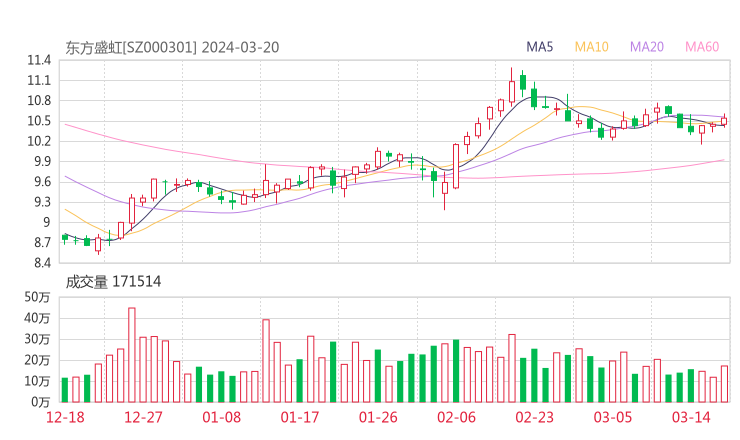Image resolution: width=740 pixels, height=440 pixels.
Task: Select the highest-priced candlestick above 11.1
Action: click(x=512, y=87)
